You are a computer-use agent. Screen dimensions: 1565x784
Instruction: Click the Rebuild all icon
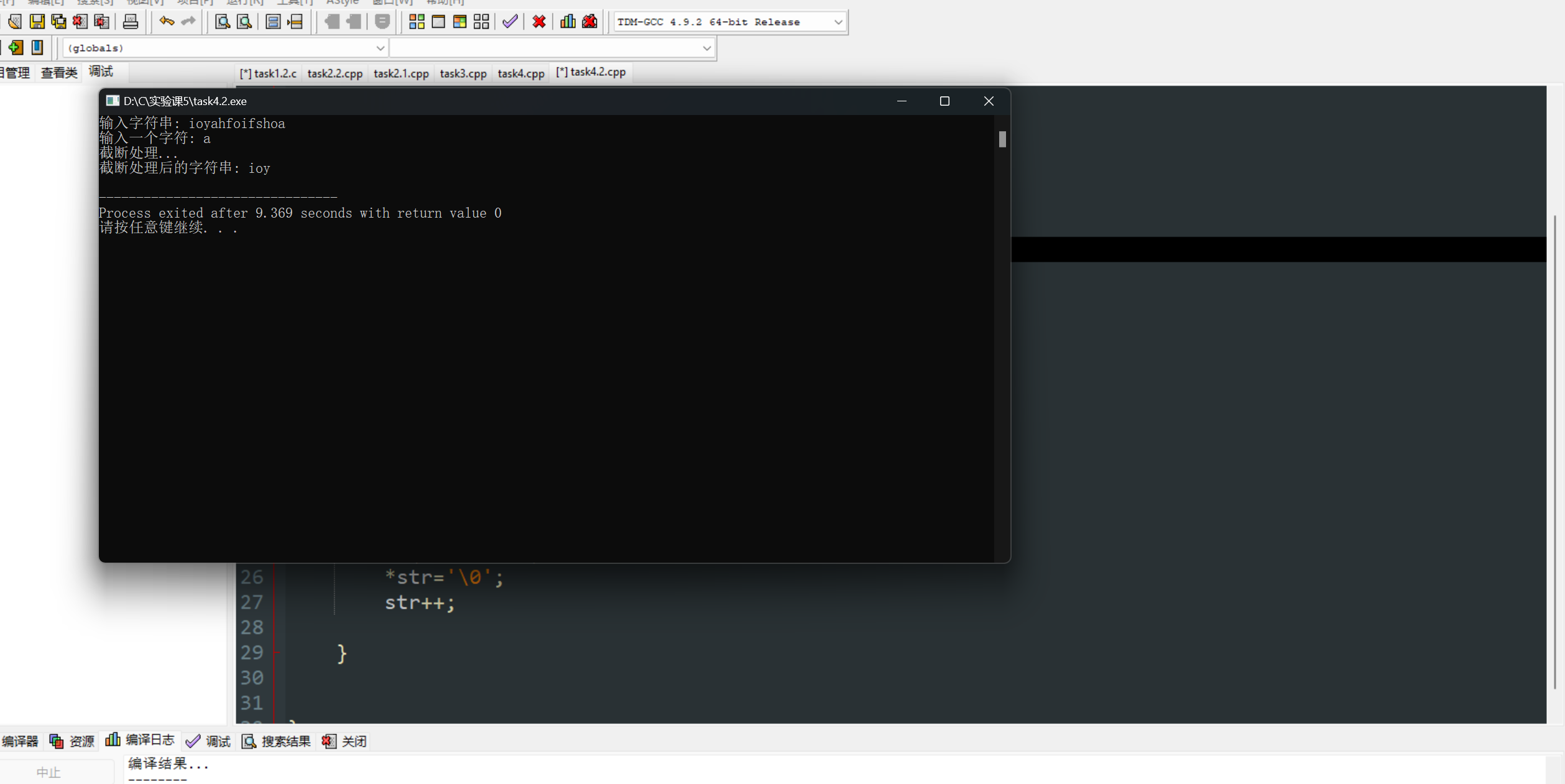[x=481, y=22]
